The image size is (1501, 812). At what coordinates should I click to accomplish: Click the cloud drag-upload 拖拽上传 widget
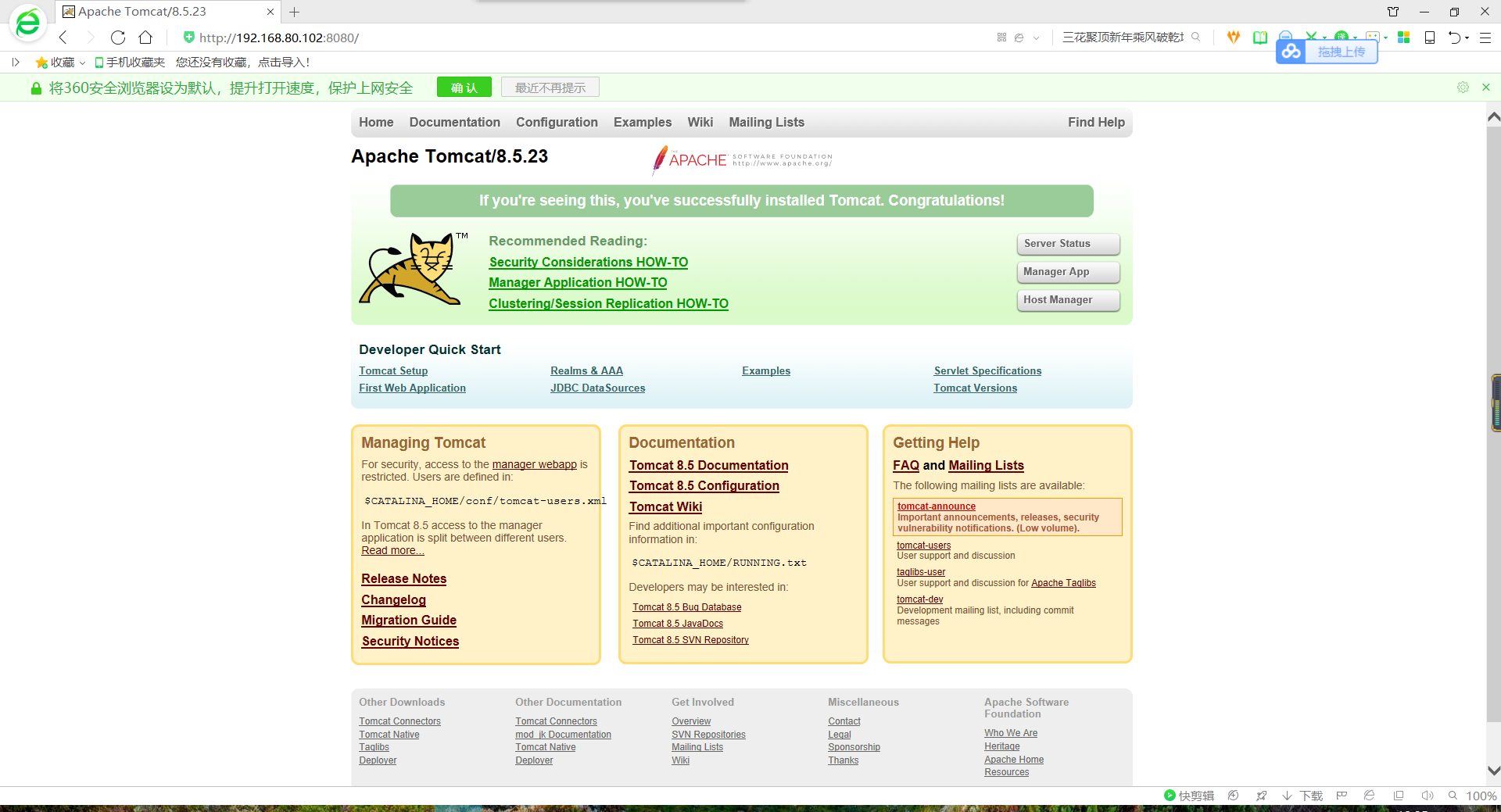pyautogui.click(x=1327, y=52)
